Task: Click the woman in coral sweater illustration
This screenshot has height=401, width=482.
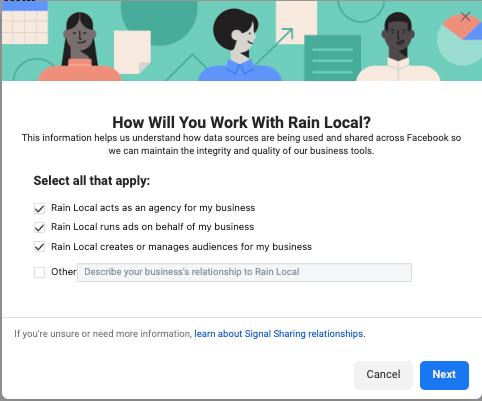Action: pyautogui.click(x=80, y=47)
